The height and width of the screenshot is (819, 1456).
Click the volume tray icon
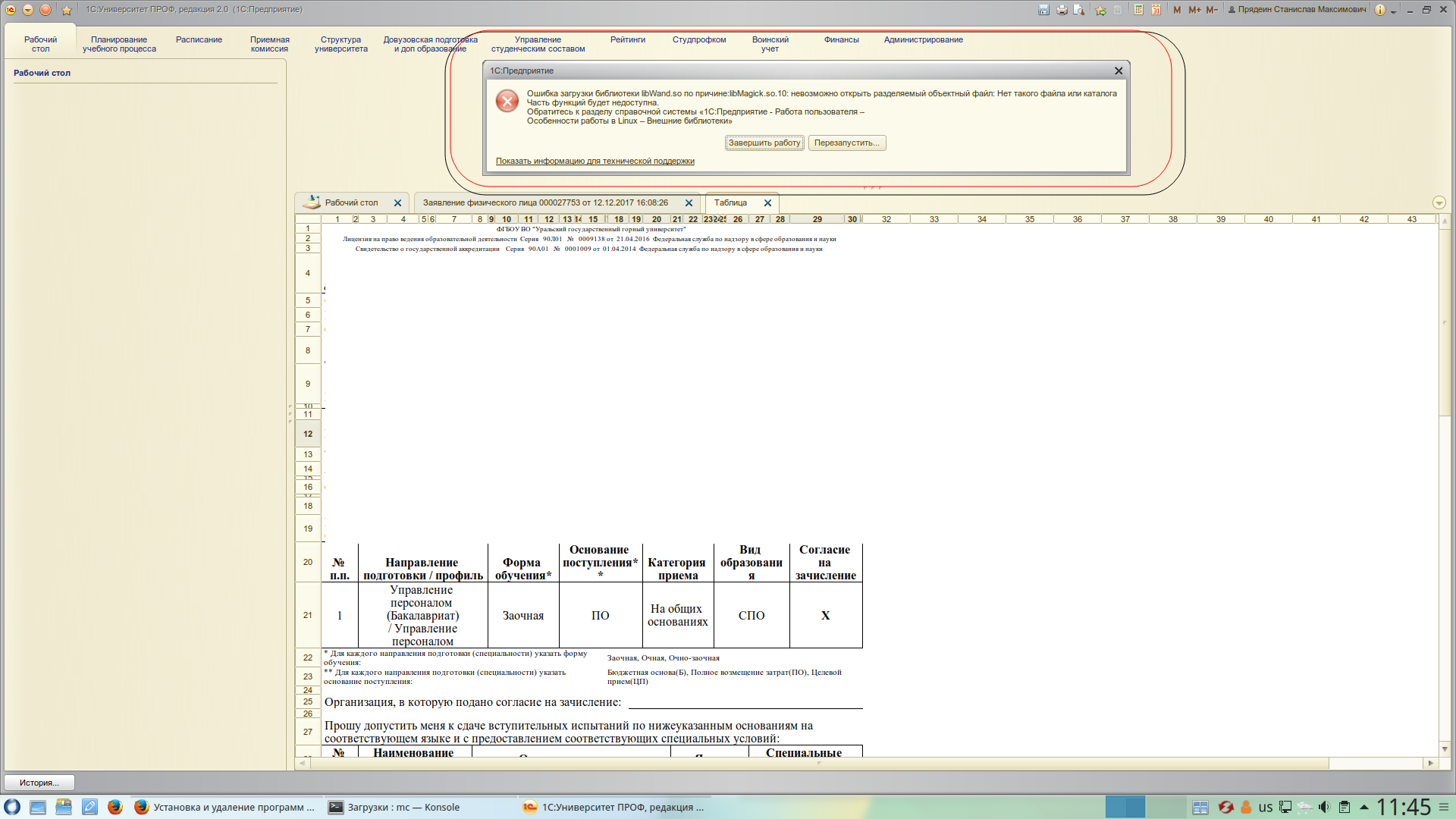point(1324,807)
